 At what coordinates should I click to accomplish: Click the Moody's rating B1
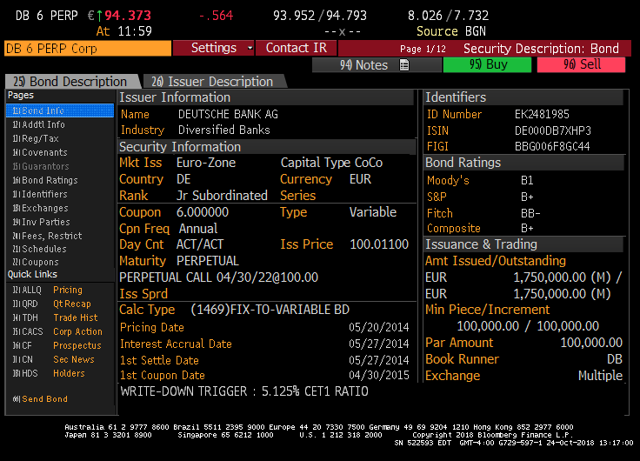[x=527, y=180]
